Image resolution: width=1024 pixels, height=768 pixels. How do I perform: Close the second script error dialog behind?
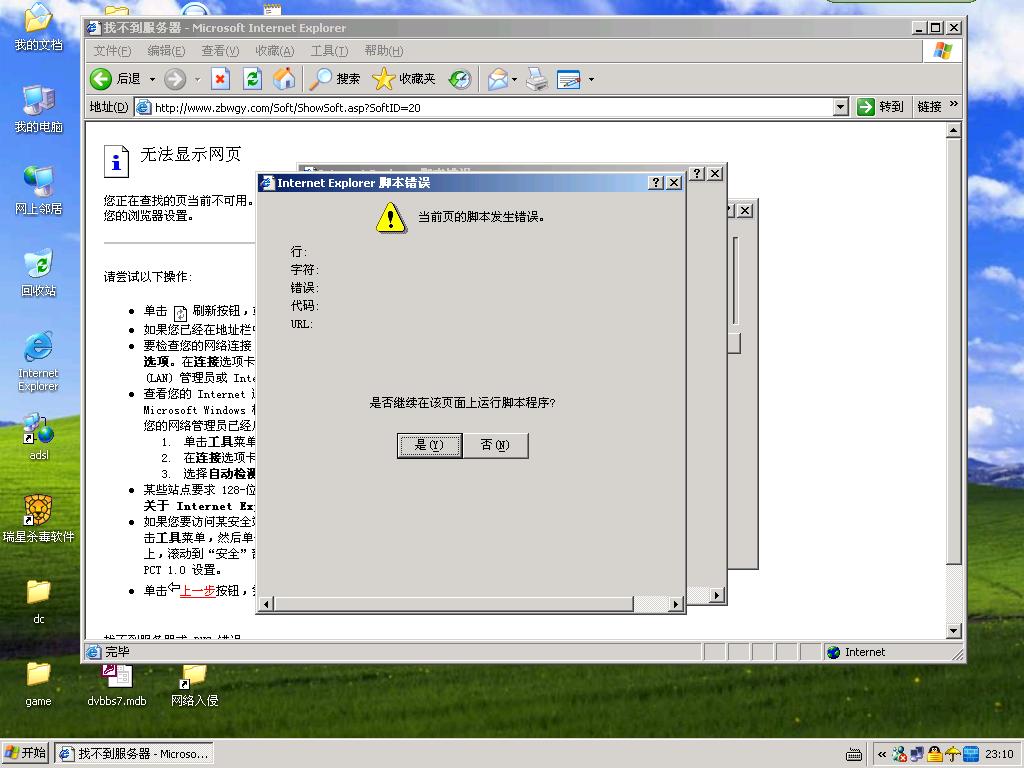click(715, 174)
